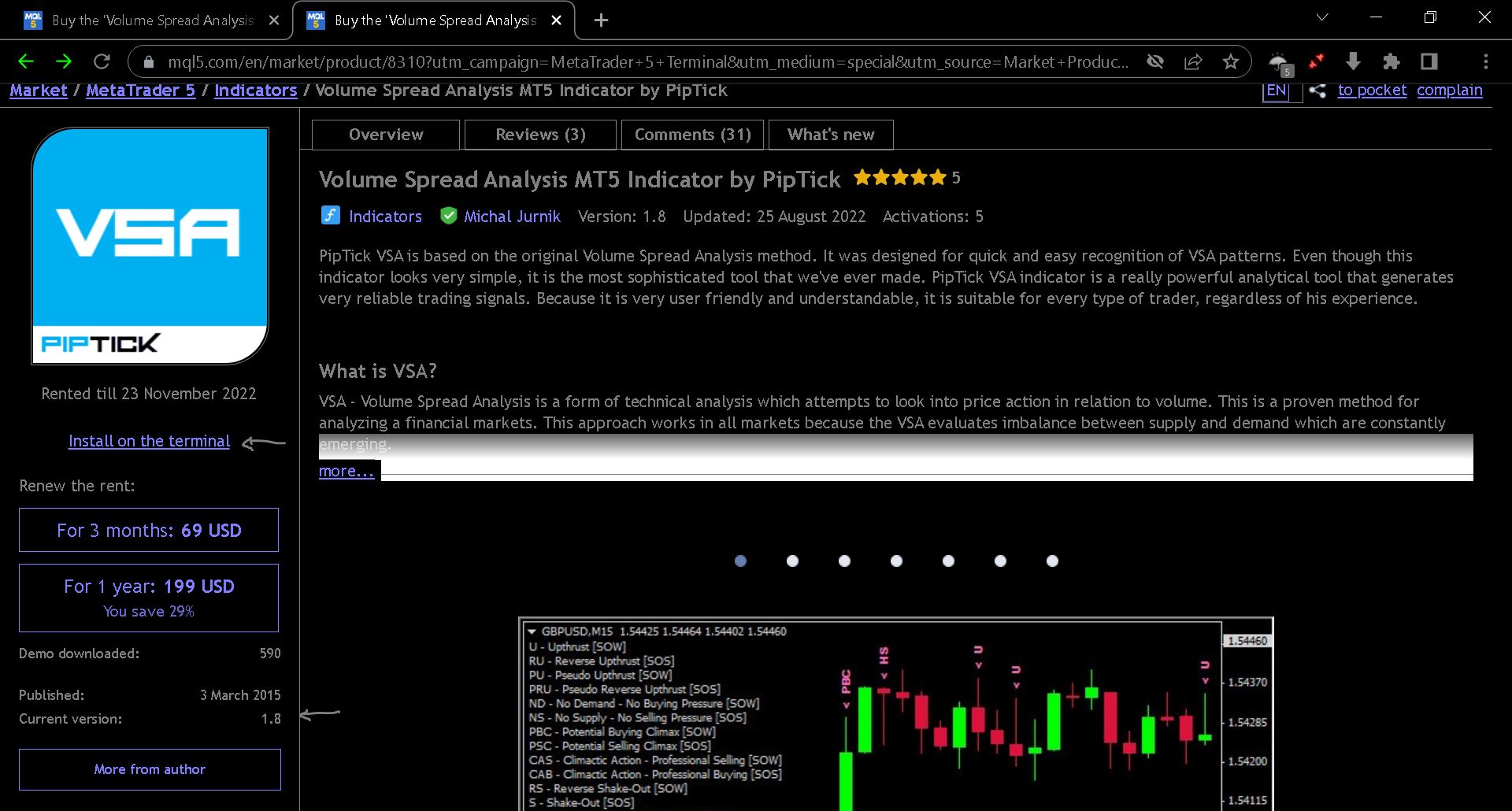Image resolution: width=1512 pixels, height=811 pixels.
Task: Go to the Market breadcrumb link
Action: coord(39,91)
